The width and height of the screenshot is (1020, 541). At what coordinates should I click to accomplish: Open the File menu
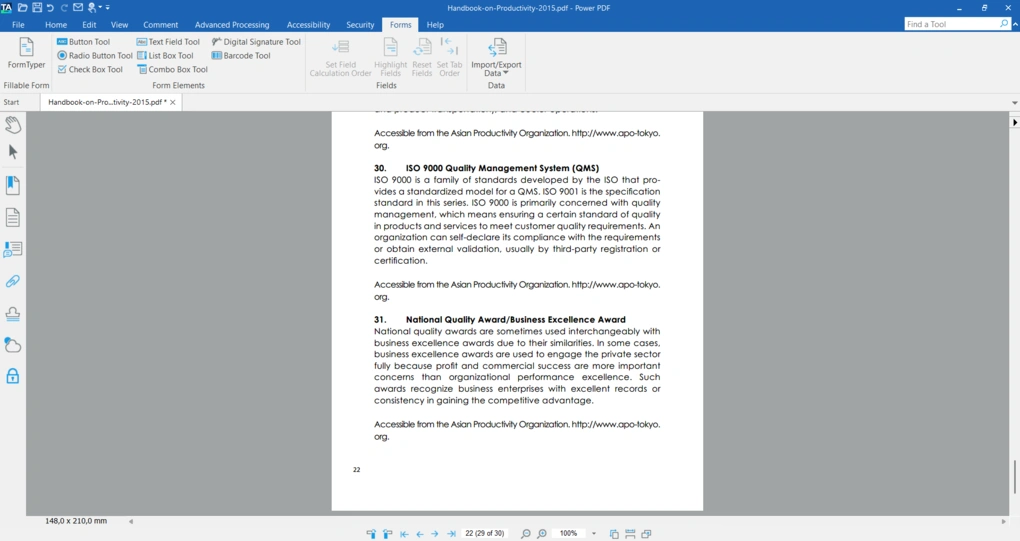pos(18,25)
